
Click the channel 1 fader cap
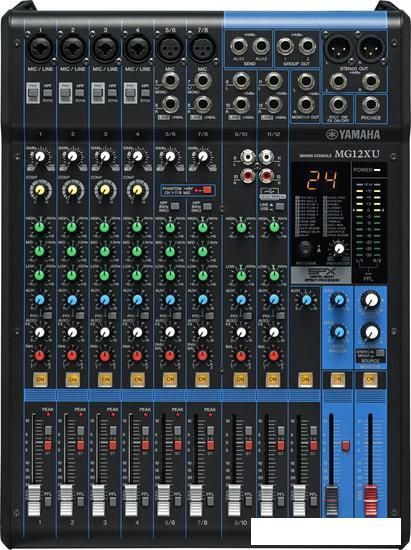tap(34, 501)
